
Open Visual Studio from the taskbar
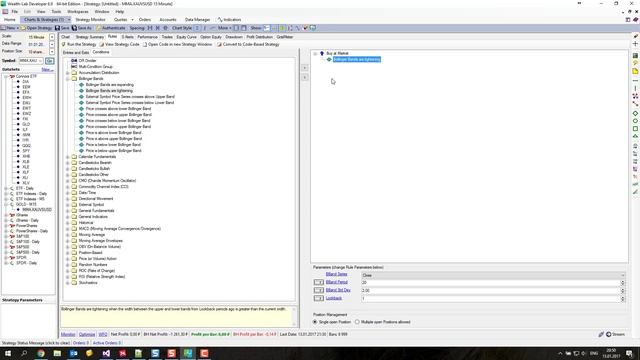coord(106,353)
